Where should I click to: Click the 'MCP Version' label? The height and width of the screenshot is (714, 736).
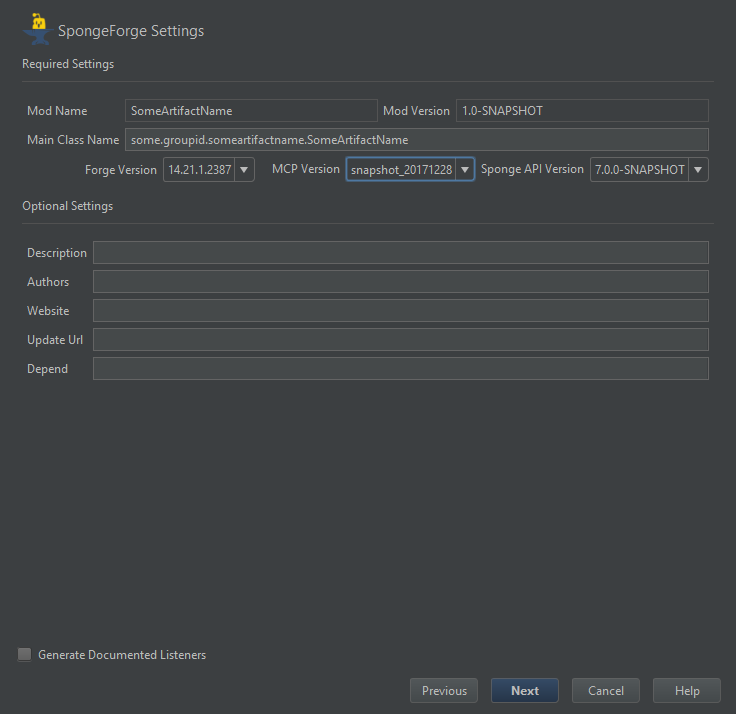[306, 169]
